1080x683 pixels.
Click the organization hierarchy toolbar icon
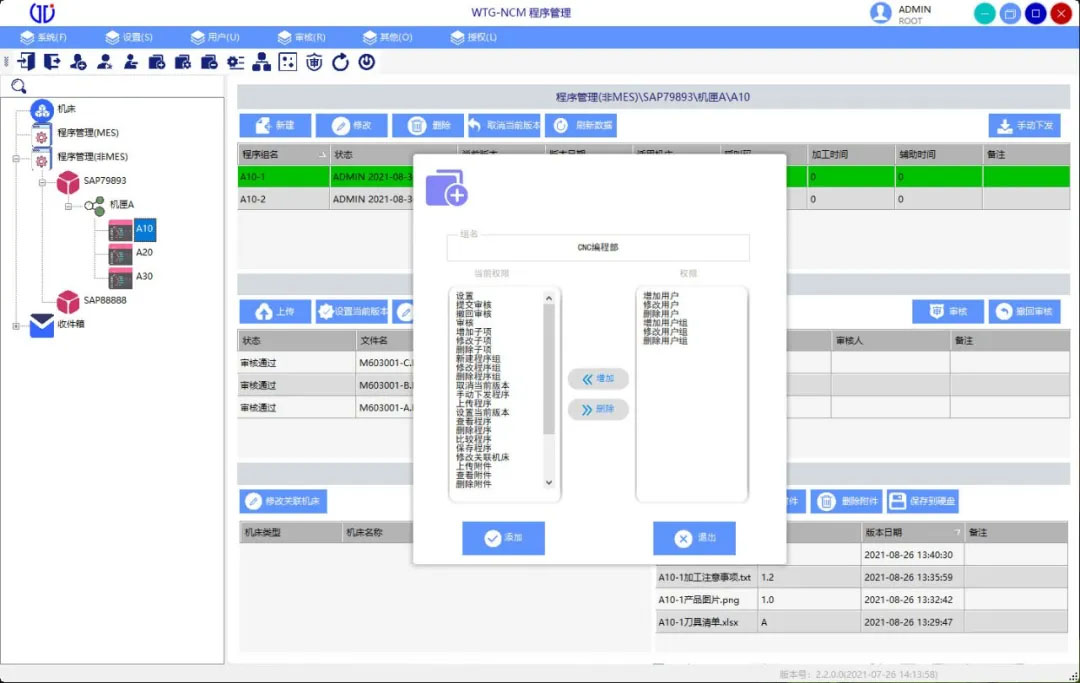(262, 62)
